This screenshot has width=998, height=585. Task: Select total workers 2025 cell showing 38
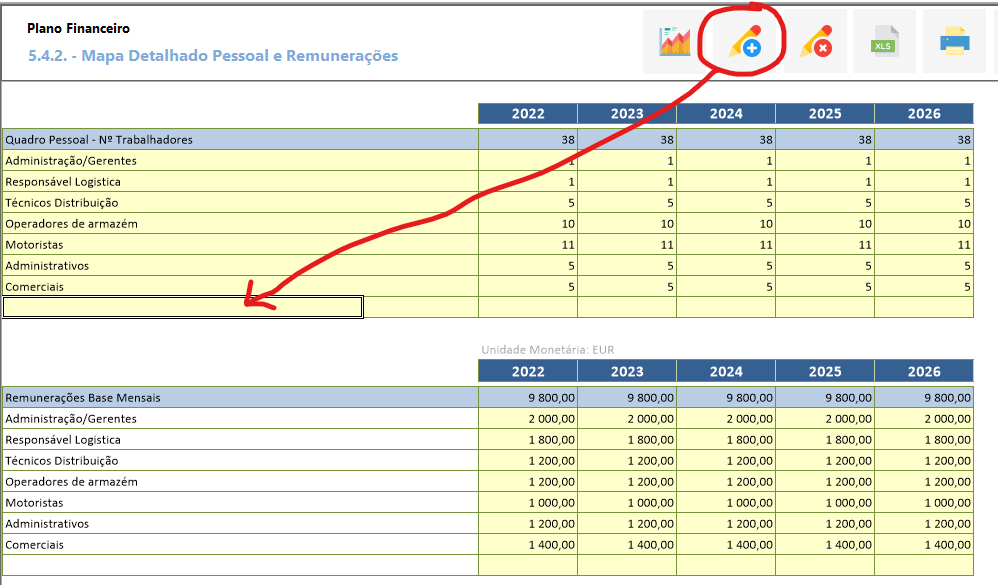tap(825, 139)
